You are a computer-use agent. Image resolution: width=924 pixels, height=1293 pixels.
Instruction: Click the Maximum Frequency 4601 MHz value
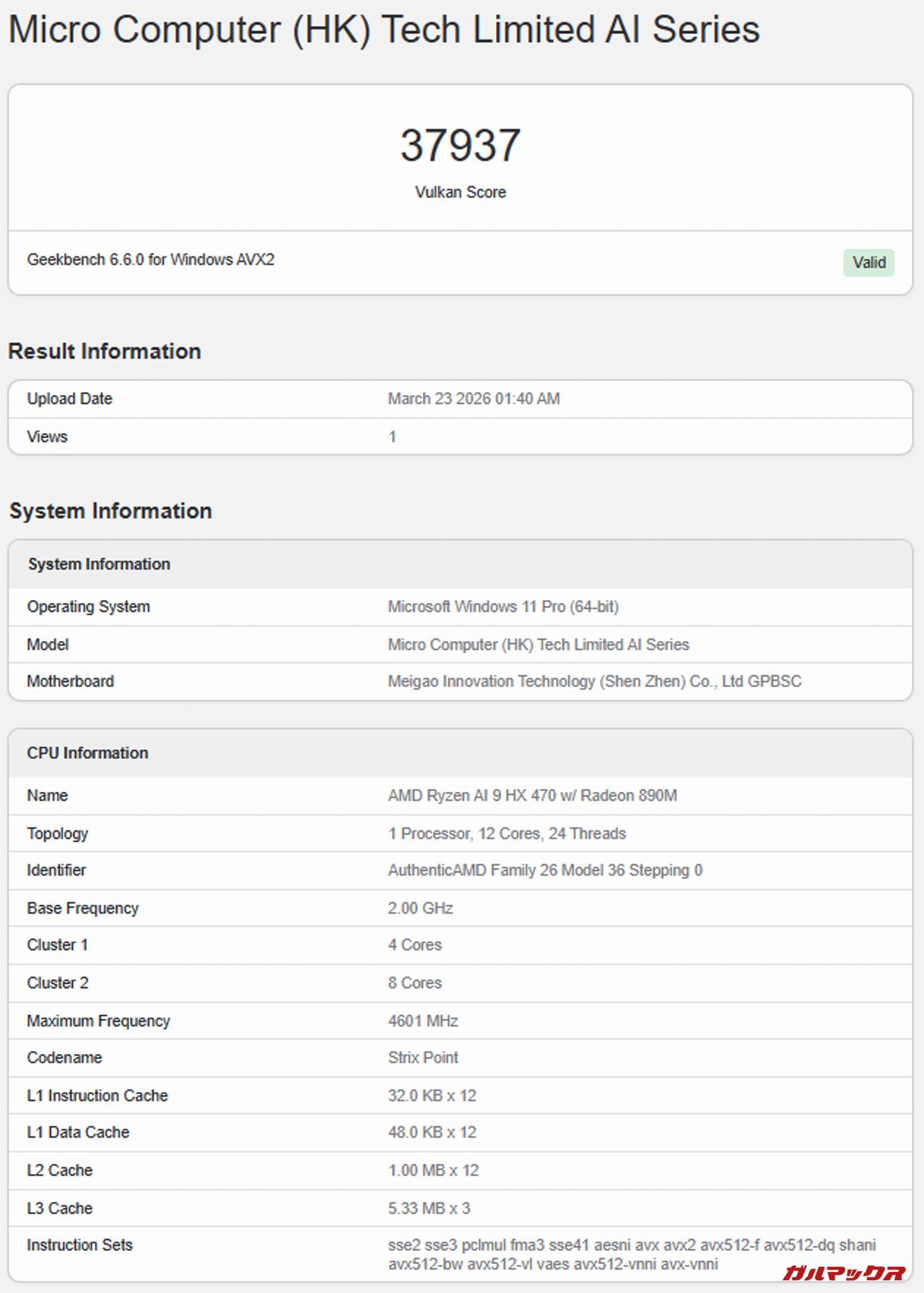tap(423, 1021)
